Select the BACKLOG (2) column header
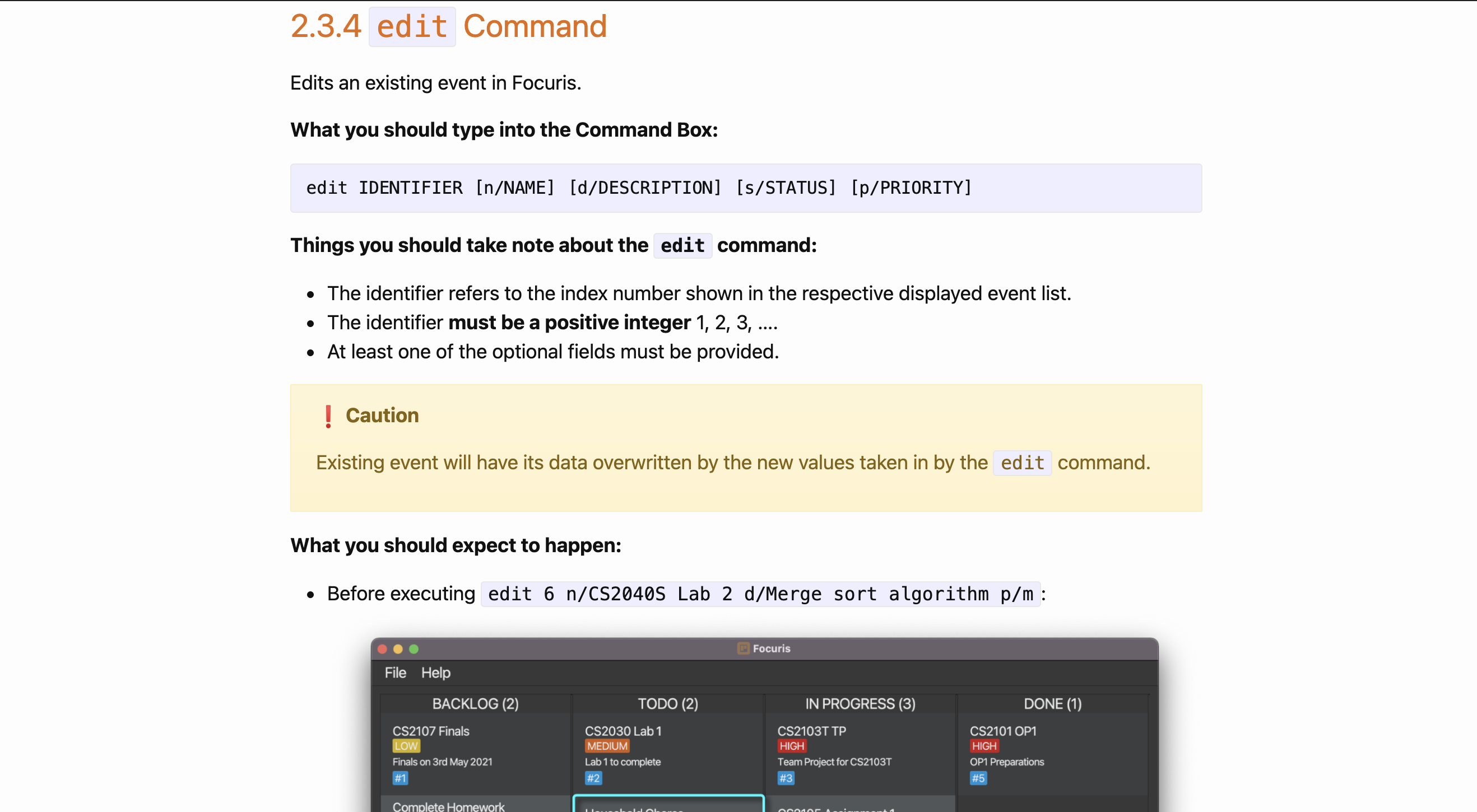The width and height of the screenshot is (1477, 812). 475,703
